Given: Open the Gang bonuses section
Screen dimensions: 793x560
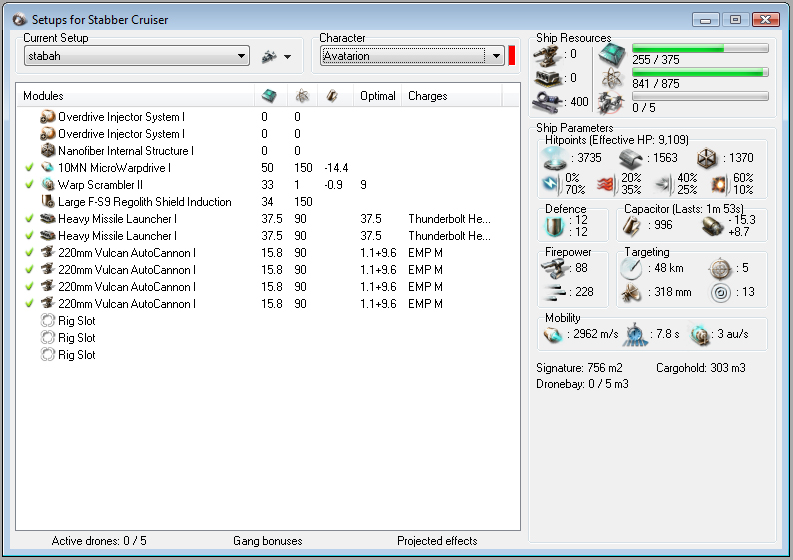Looking at the screenshot, I should [x=267, y=541].
